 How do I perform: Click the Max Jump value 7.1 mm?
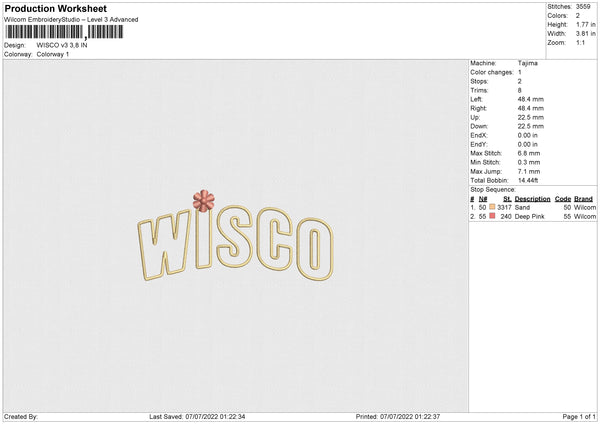529,171
